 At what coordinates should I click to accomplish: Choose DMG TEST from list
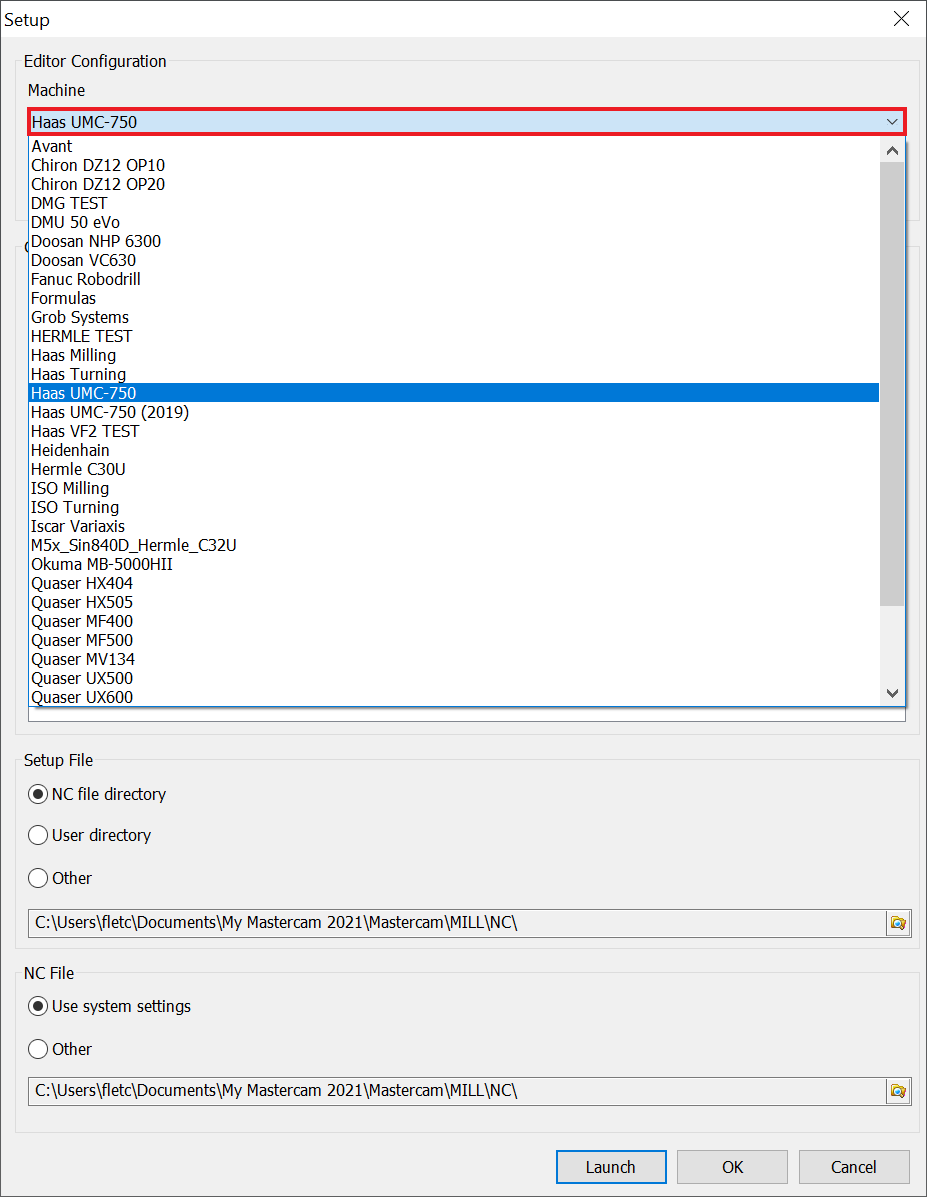454,204
